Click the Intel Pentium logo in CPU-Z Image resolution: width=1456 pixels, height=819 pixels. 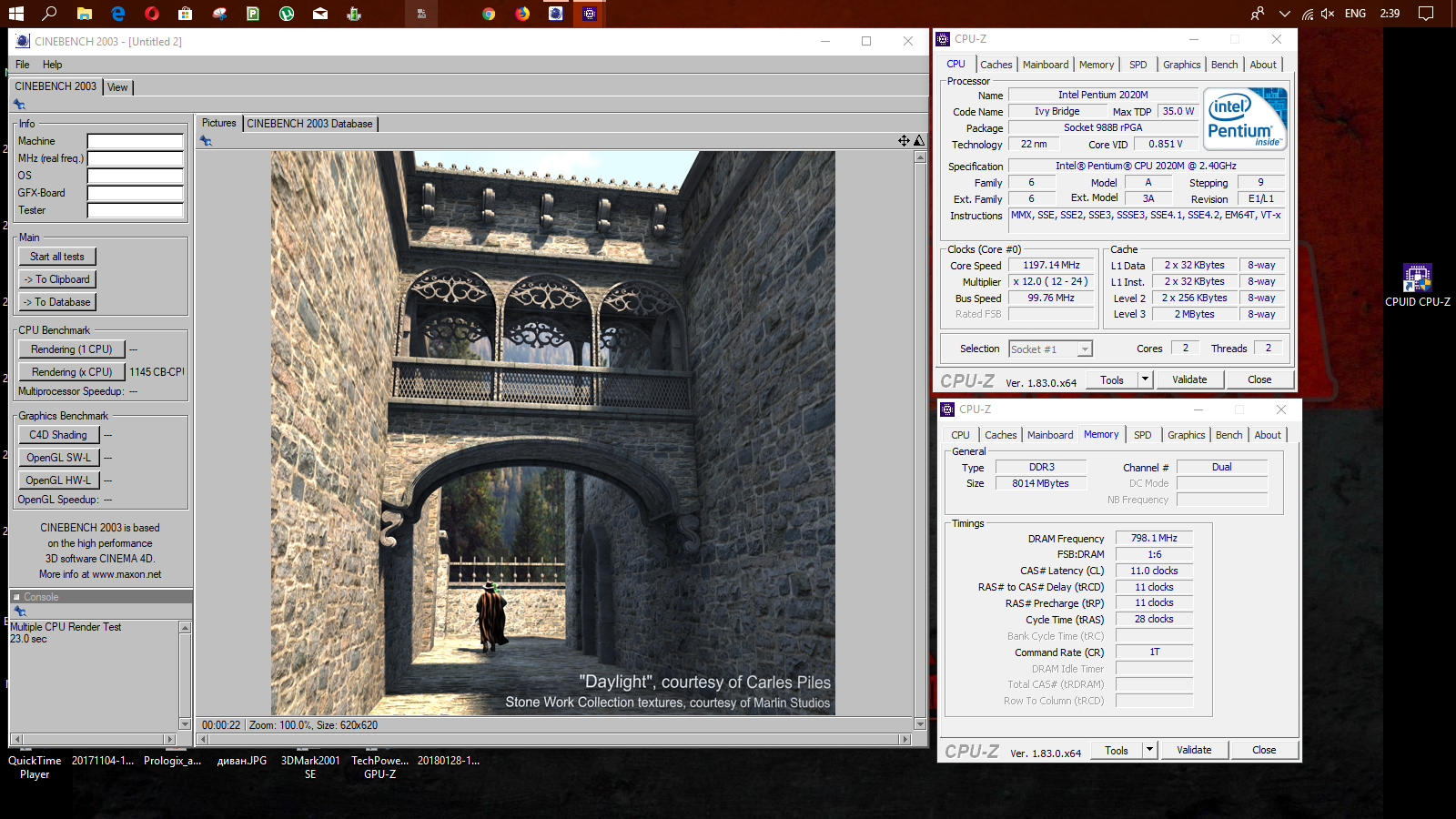pos(1245,118)
